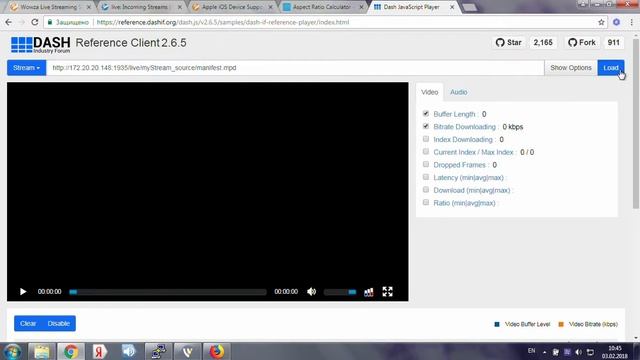Open File Explorer from taskbar
The height and width of the screenshot is (360, 640).
click(42, 351)
